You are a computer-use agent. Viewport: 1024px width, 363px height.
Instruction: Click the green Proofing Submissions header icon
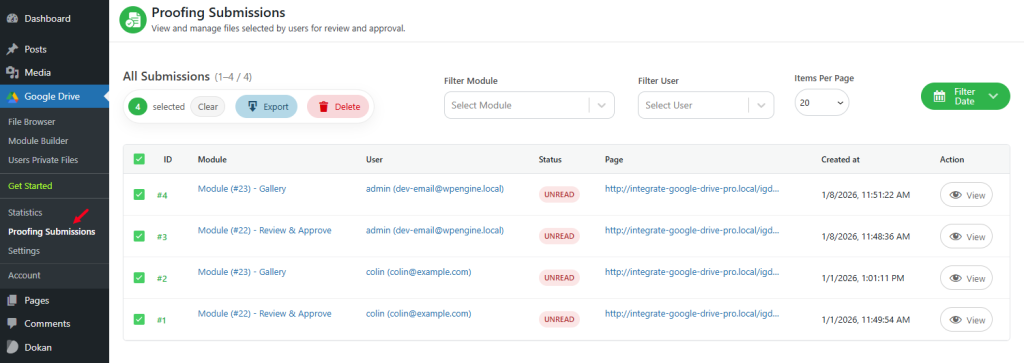tap(133, 20)
